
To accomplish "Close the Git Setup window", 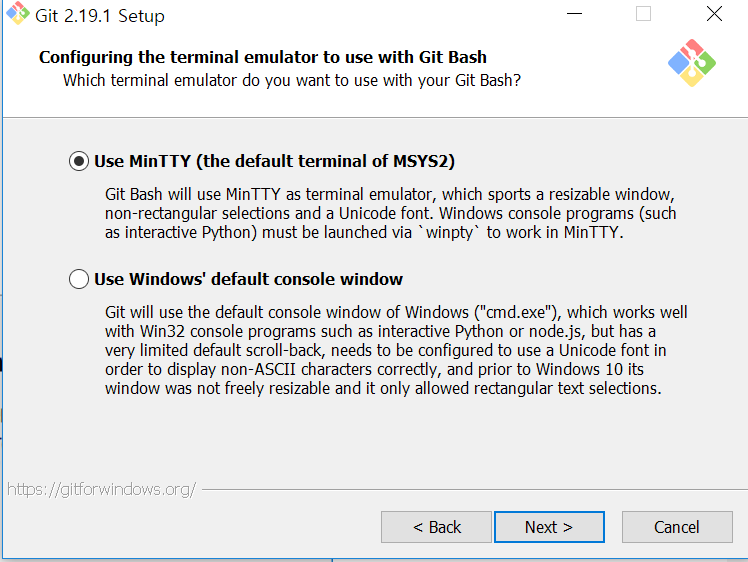I will (714, 14).
